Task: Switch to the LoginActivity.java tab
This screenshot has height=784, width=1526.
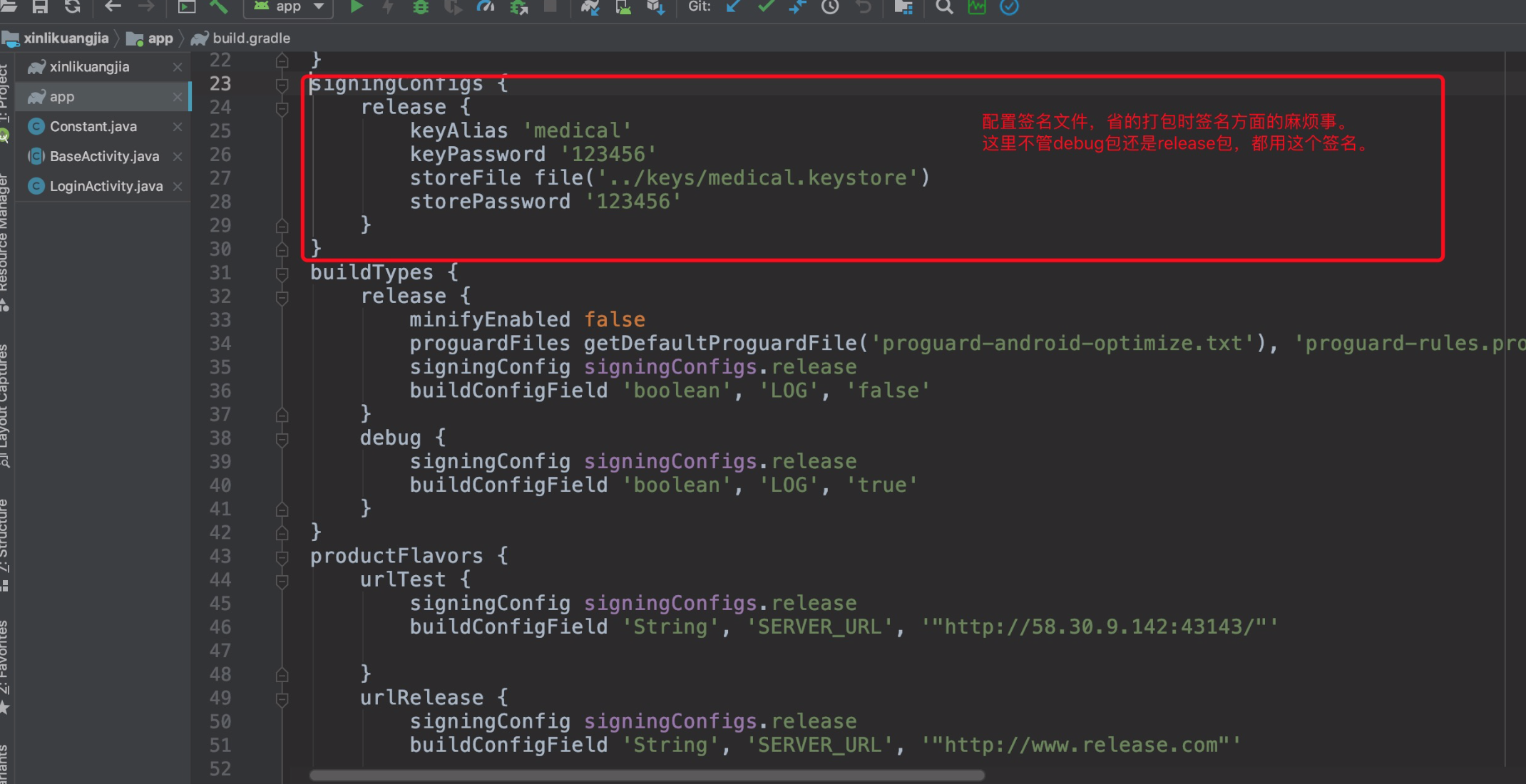Action: [106, 187]
